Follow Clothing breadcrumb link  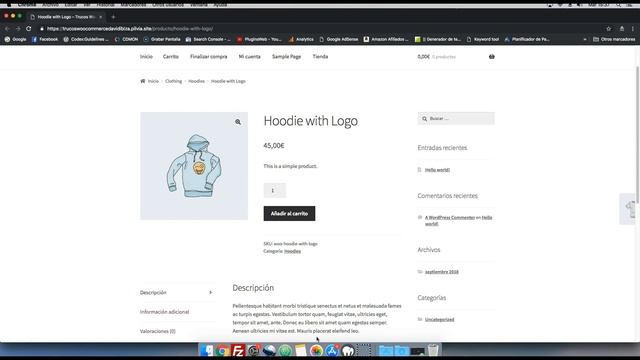click(173, 81)
